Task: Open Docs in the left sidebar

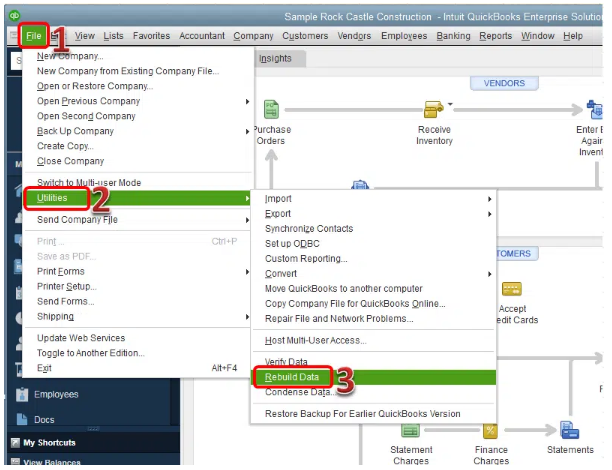Action: click(x=44, y=420)
